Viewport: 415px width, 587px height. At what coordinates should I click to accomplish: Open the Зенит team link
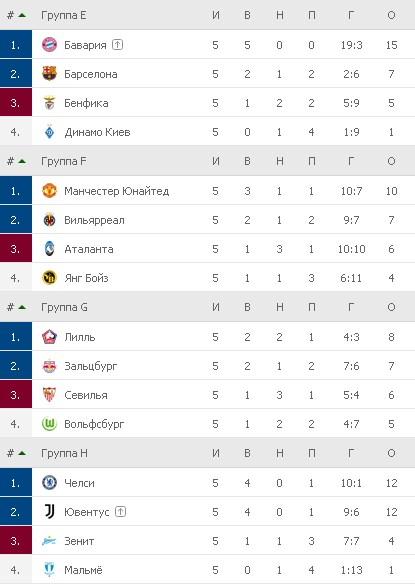79,541
